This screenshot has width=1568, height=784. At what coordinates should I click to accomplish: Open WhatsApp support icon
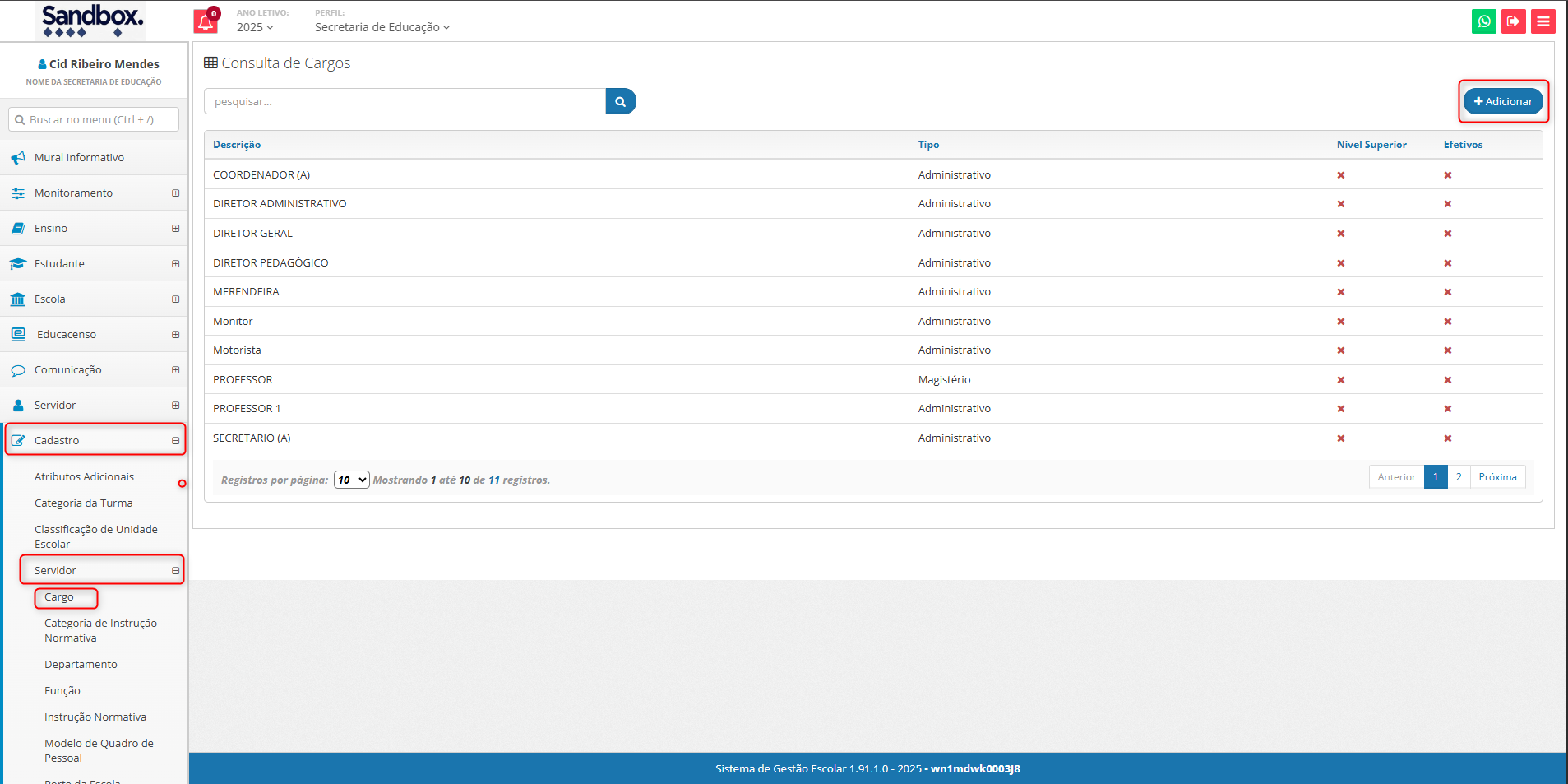coord(1483,21)
